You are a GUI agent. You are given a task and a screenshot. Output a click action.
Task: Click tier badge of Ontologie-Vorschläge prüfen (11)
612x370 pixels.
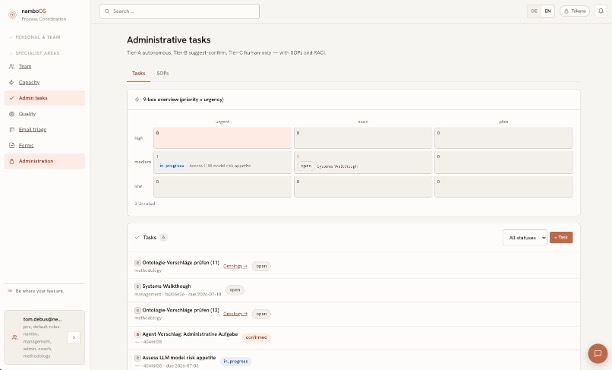pos(137,263)
